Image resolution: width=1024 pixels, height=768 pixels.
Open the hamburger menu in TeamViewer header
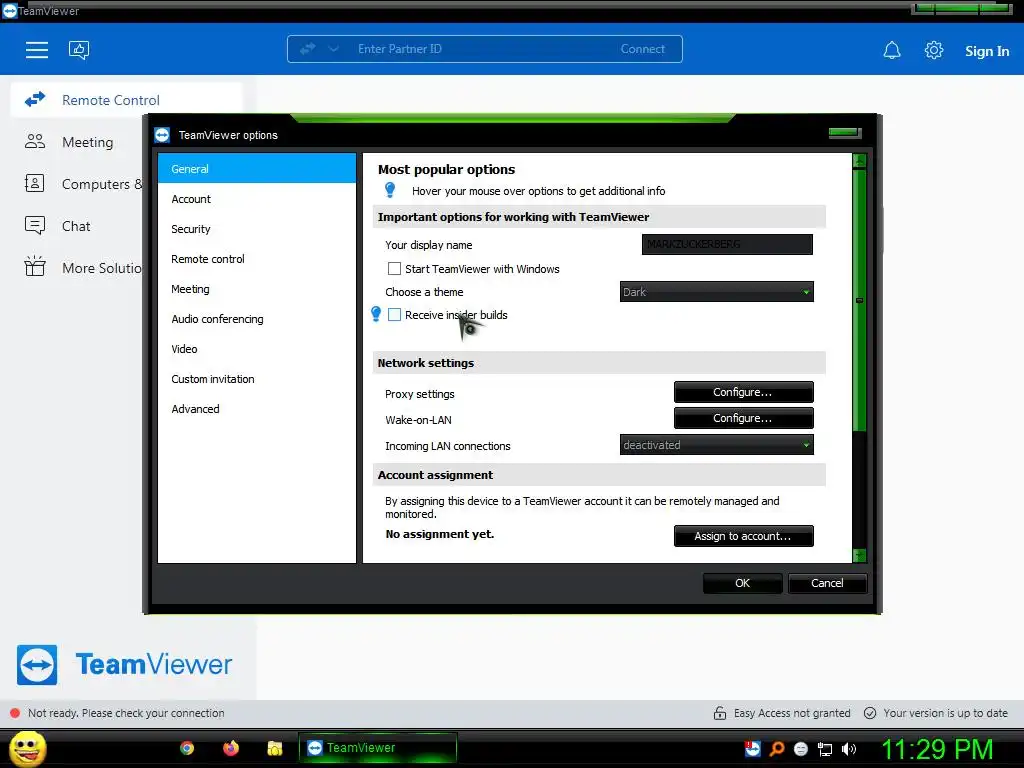click(37, 50)
